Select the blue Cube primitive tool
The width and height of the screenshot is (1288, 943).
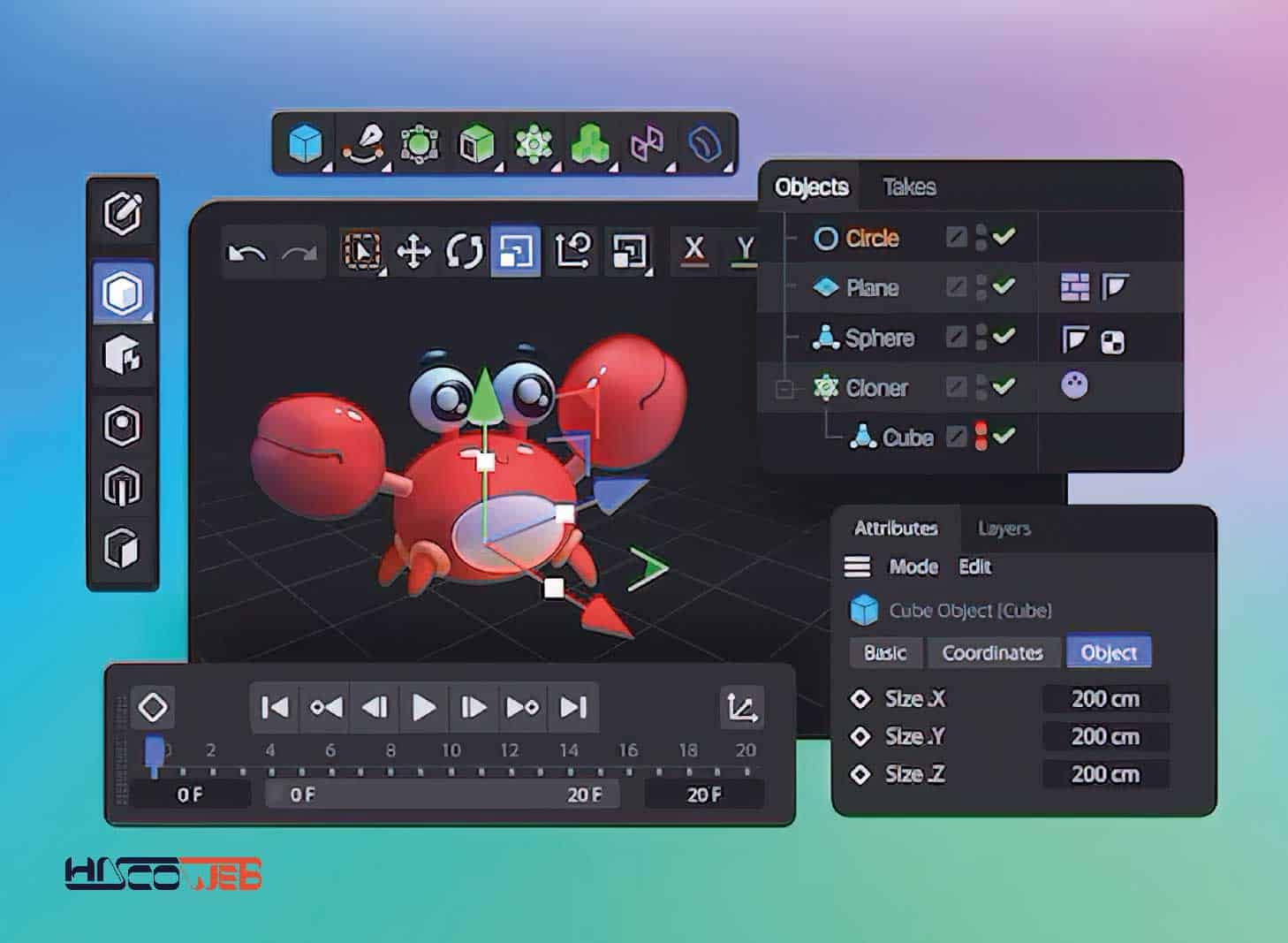(x=306, y=143)
